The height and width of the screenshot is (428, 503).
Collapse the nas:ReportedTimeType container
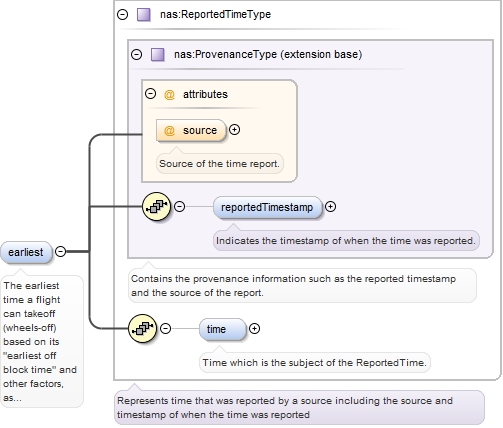tap(123, 14)
